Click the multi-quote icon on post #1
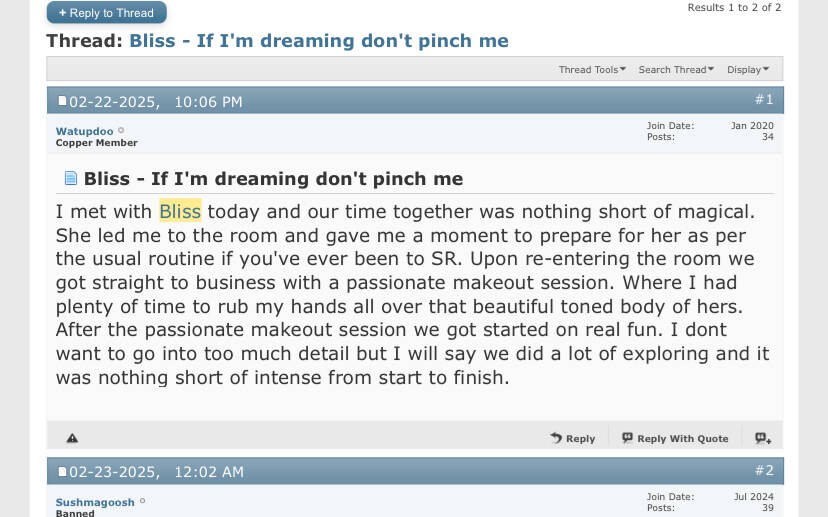 point(763,438)
